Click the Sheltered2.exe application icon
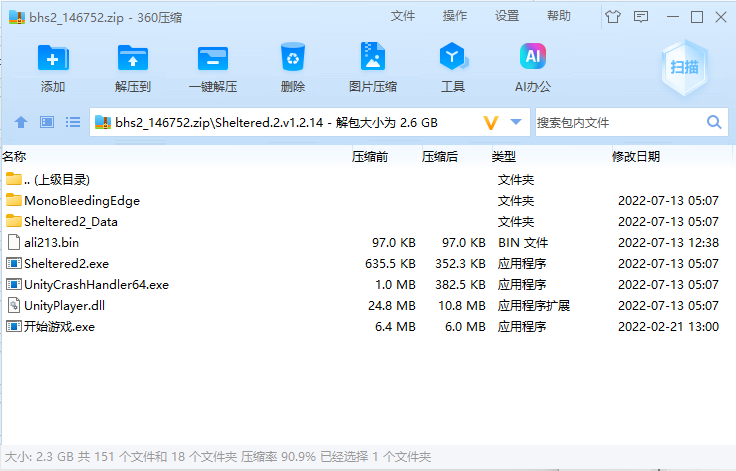736x471 pixels. click(14, 263)
